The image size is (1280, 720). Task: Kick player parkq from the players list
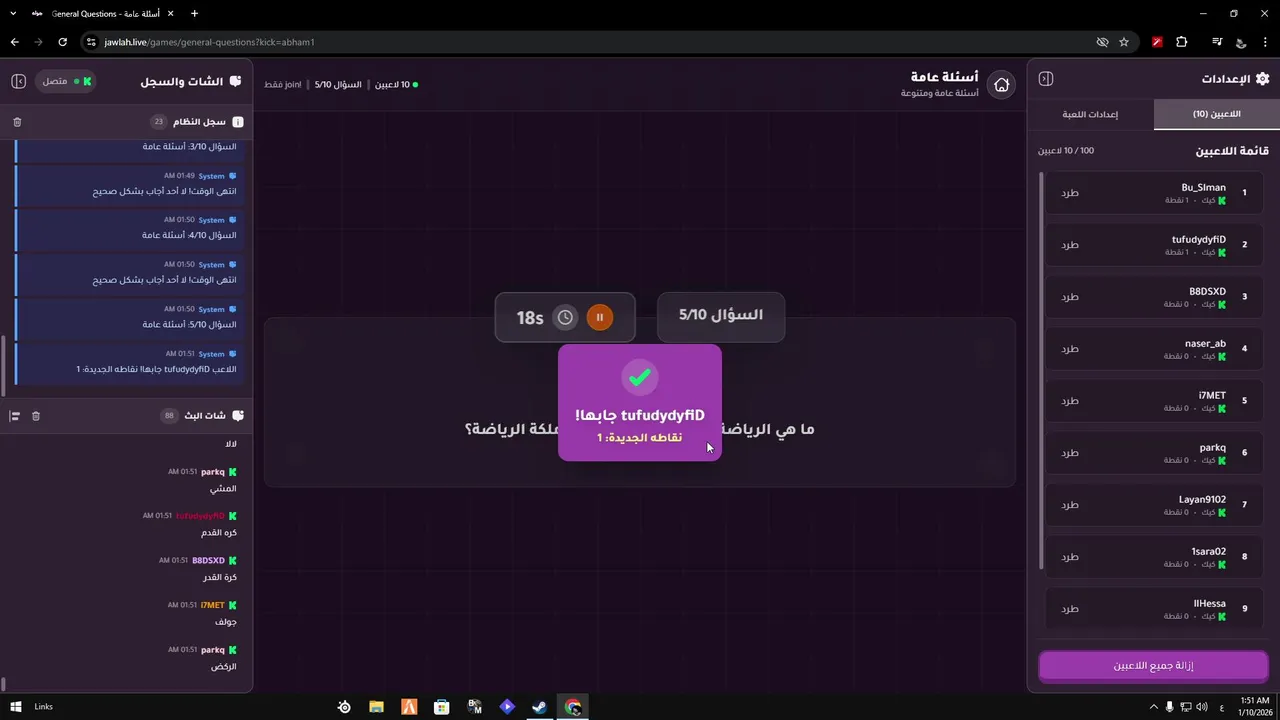click(x=1070, y=453)
